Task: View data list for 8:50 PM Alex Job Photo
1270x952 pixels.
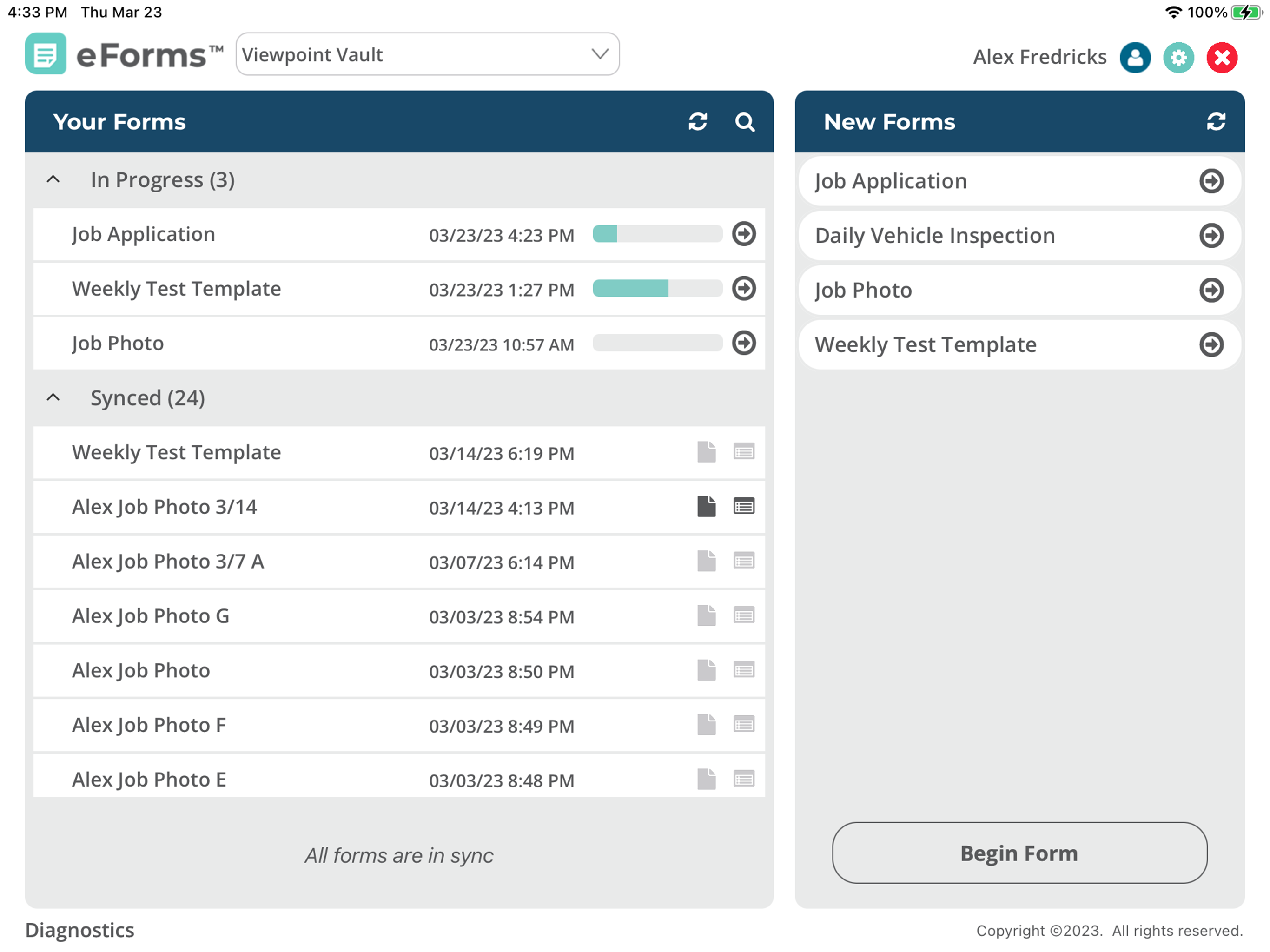Action: pyautogui.click(x=744, y=670)
